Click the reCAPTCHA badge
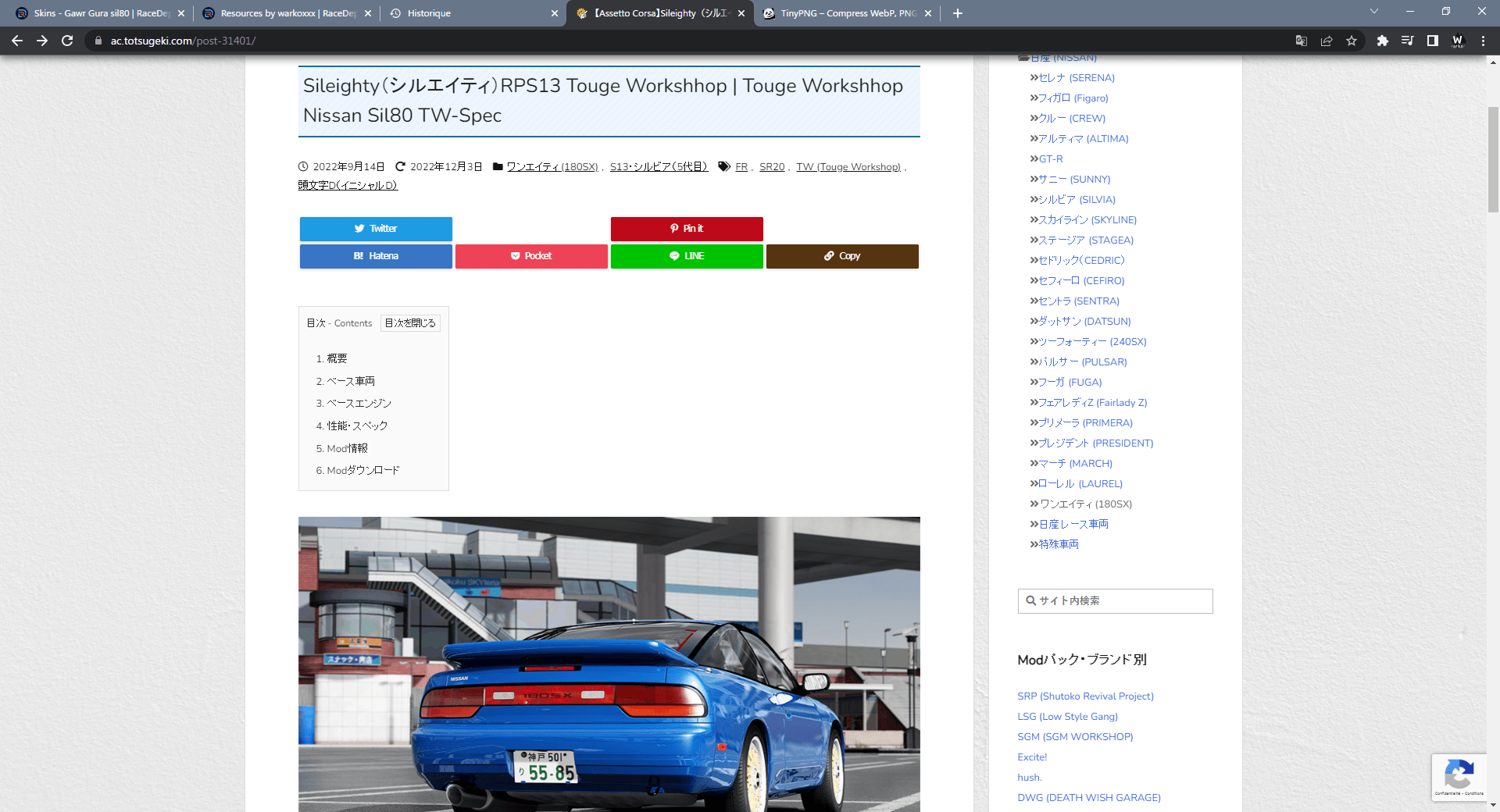Screen dimensions: 1500x812 (1459, 777)
